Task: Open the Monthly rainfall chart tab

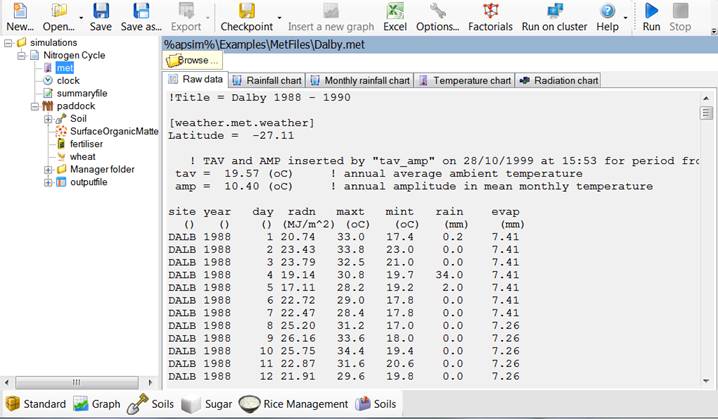Action: coord(360,81)
